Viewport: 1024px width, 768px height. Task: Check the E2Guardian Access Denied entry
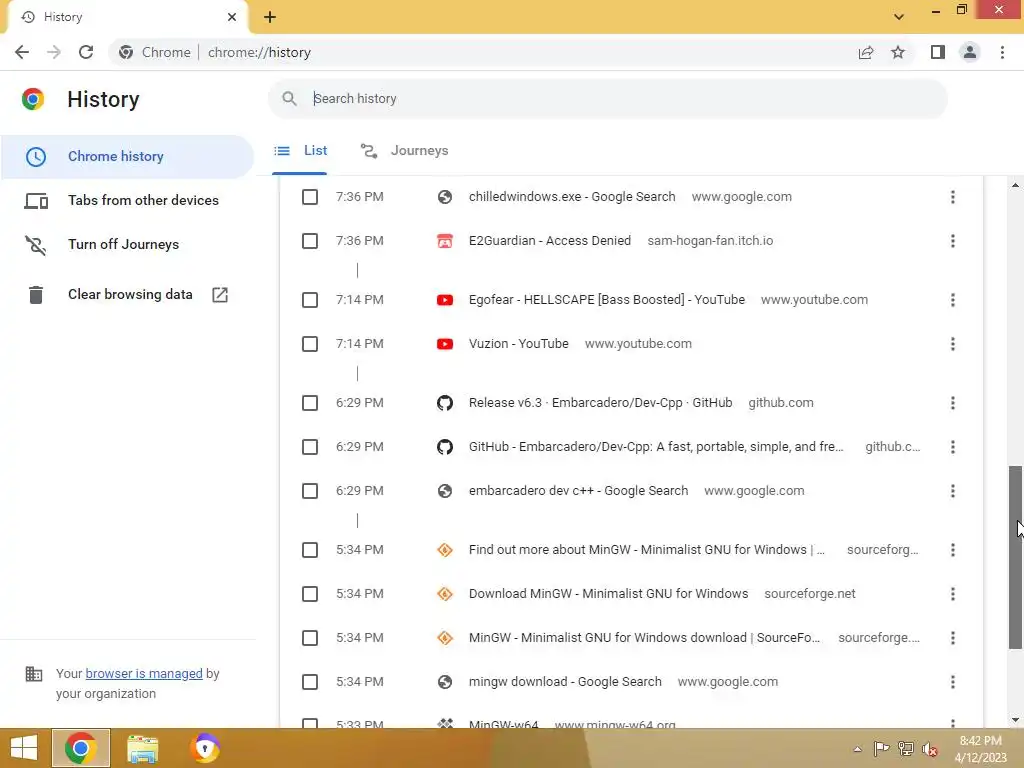point(310,241)
